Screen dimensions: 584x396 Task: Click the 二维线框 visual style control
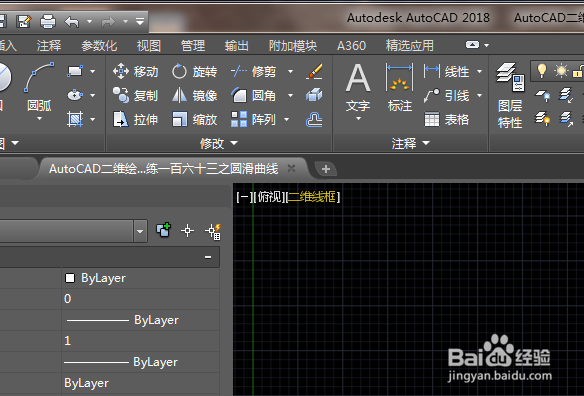pos(313,197)
